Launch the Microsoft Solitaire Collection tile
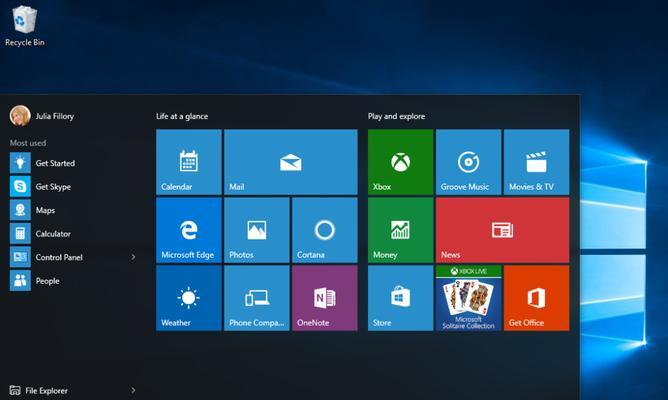This screenshot has height=400, width=668. 468,298
